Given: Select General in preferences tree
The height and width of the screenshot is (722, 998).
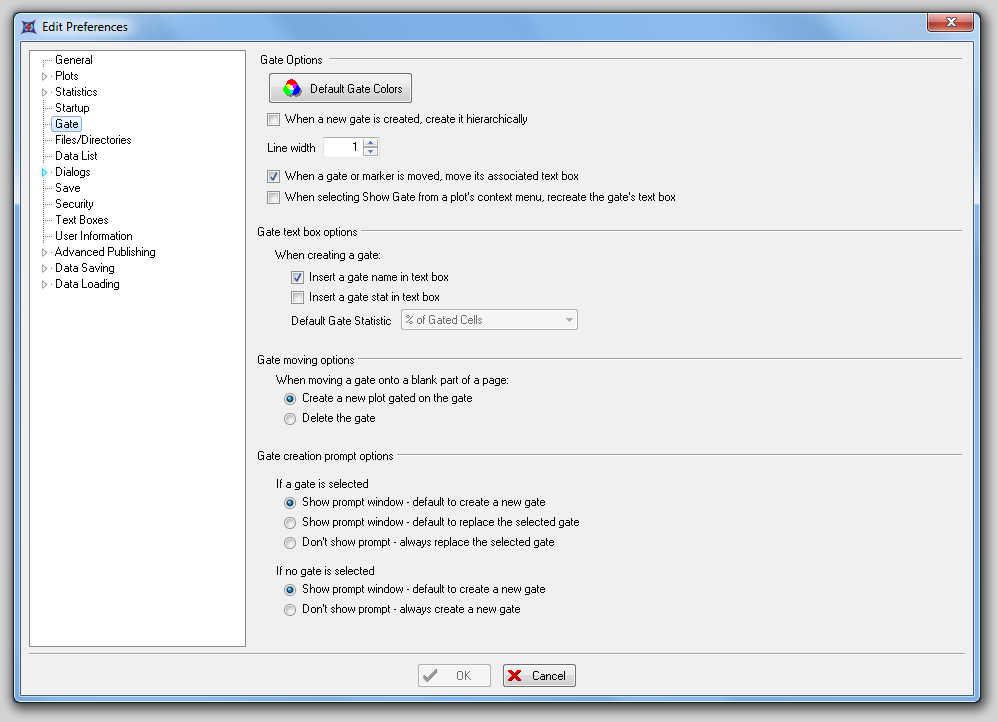Looking at the screenshot, I should [x=73, y=60].
